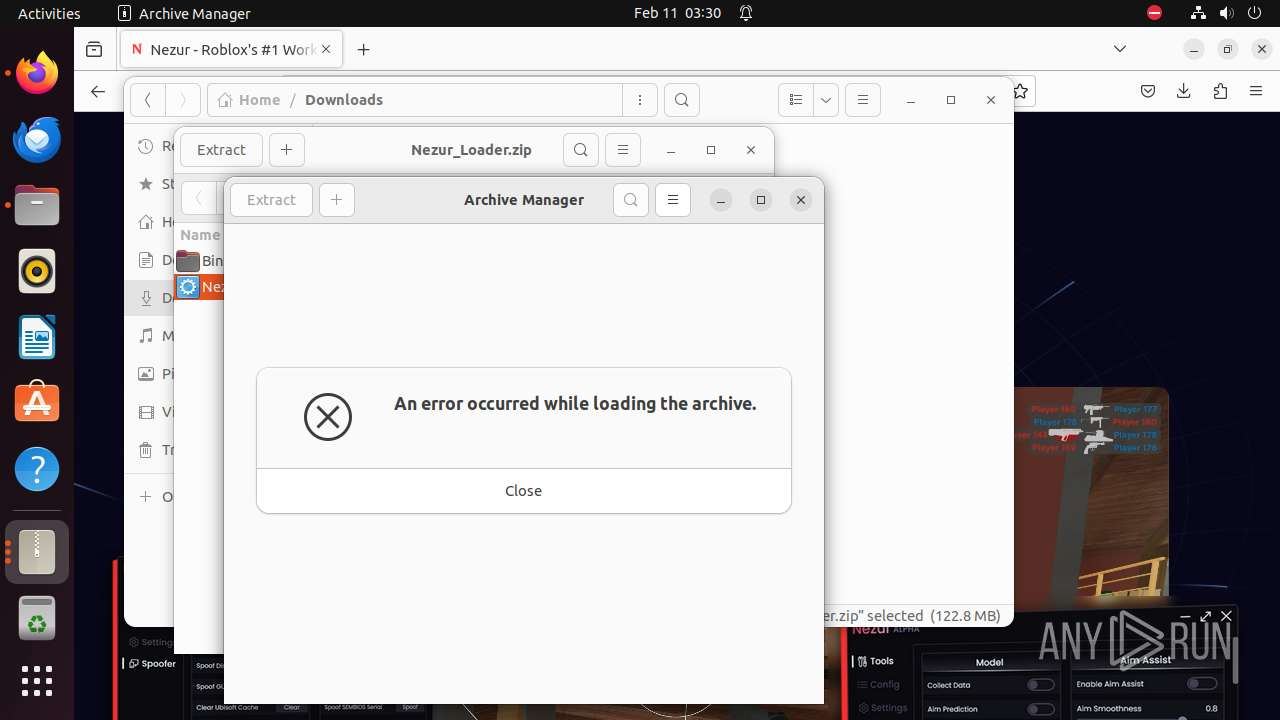Viewport: 1280px width, 720px height.
Task: Select Tools tab in the Nezur panel
Action: [875, 661]
